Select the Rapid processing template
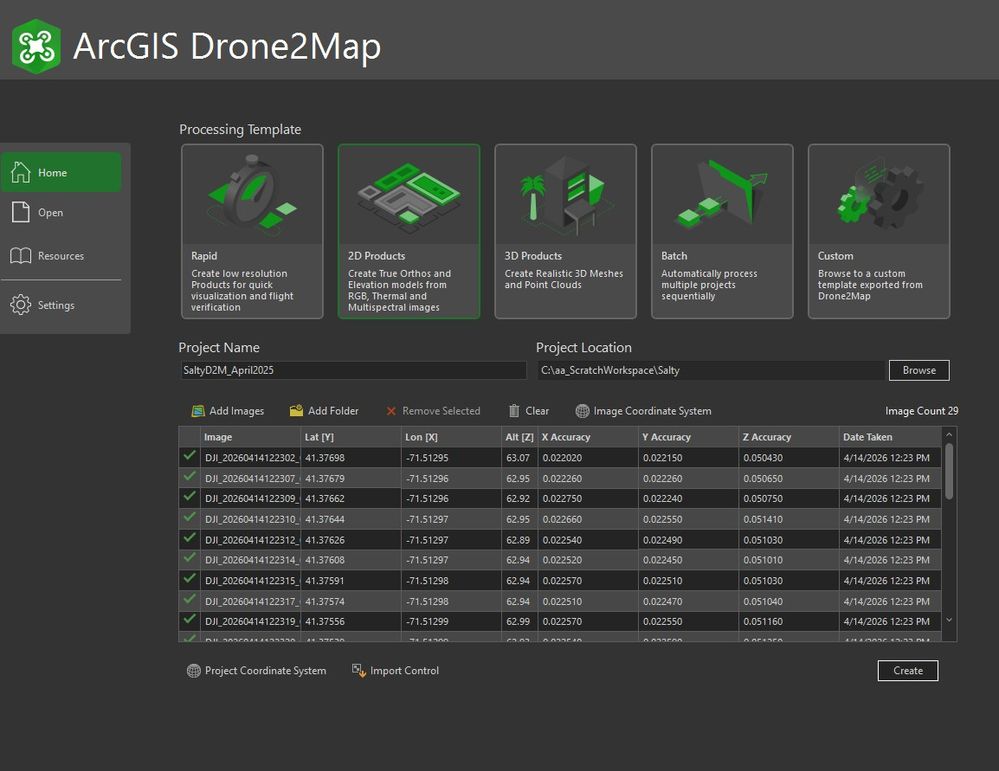Viewport: 999px width, 771px height. pyautogui.click(x=252, y=231)
